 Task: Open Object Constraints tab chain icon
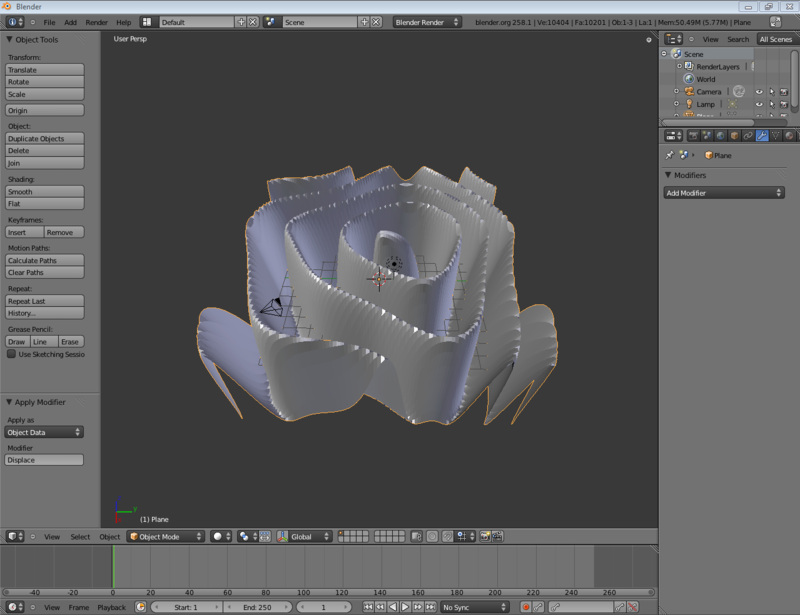click(x=748, y=136)
